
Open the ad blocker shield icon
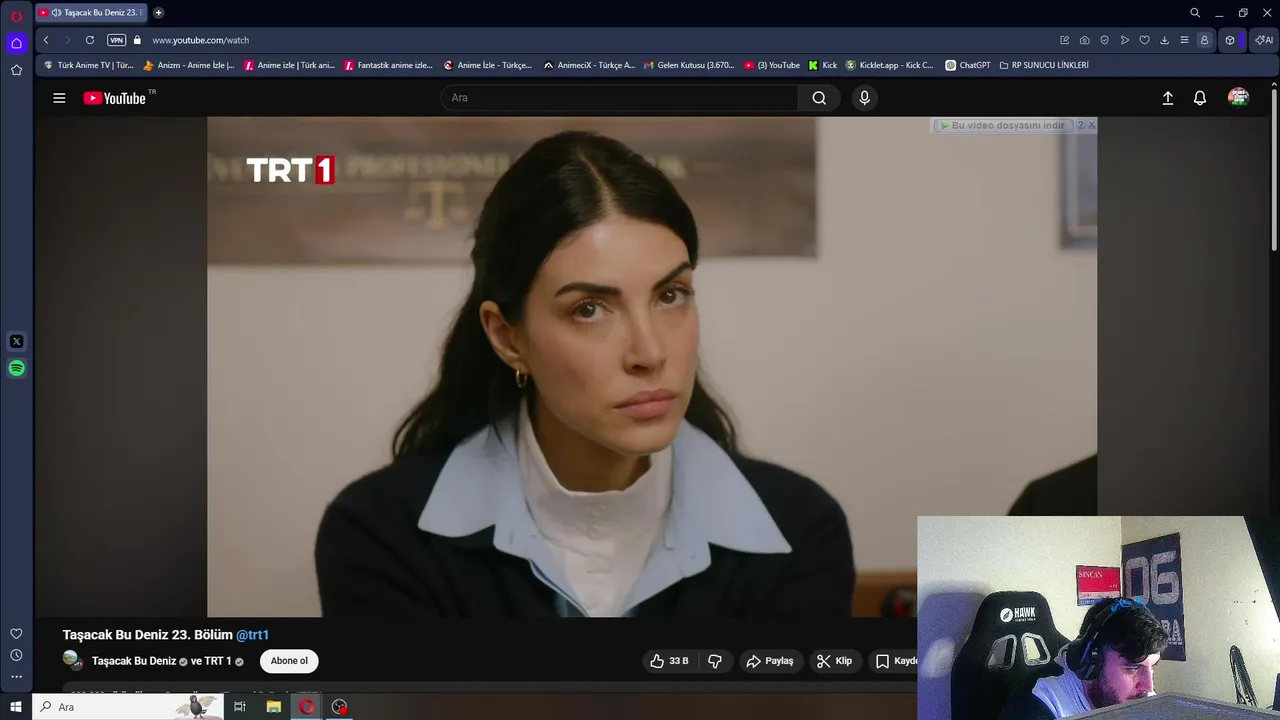pos(1105,40)
